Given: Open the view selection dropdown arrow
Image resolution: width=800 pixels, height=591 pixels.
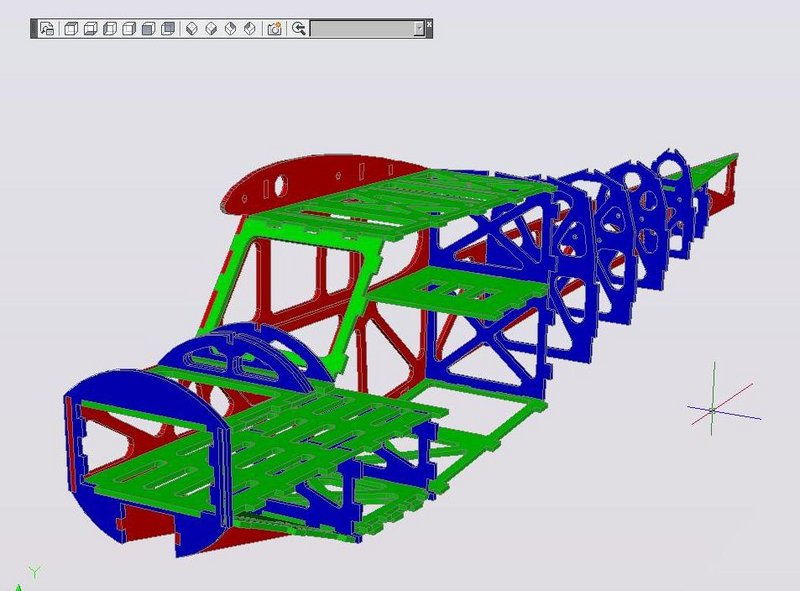Looking at the screenshot, I should 419,29.
